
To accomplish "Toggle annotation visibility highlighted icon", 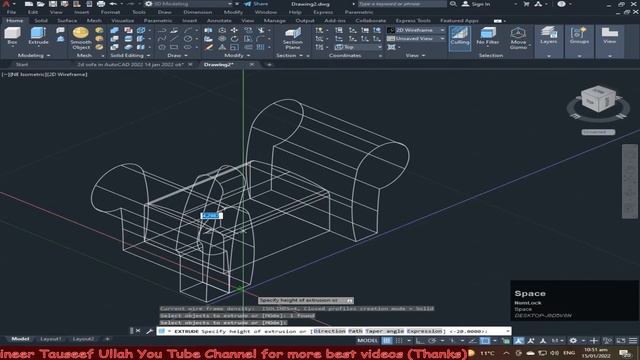I will pos(518,340).
